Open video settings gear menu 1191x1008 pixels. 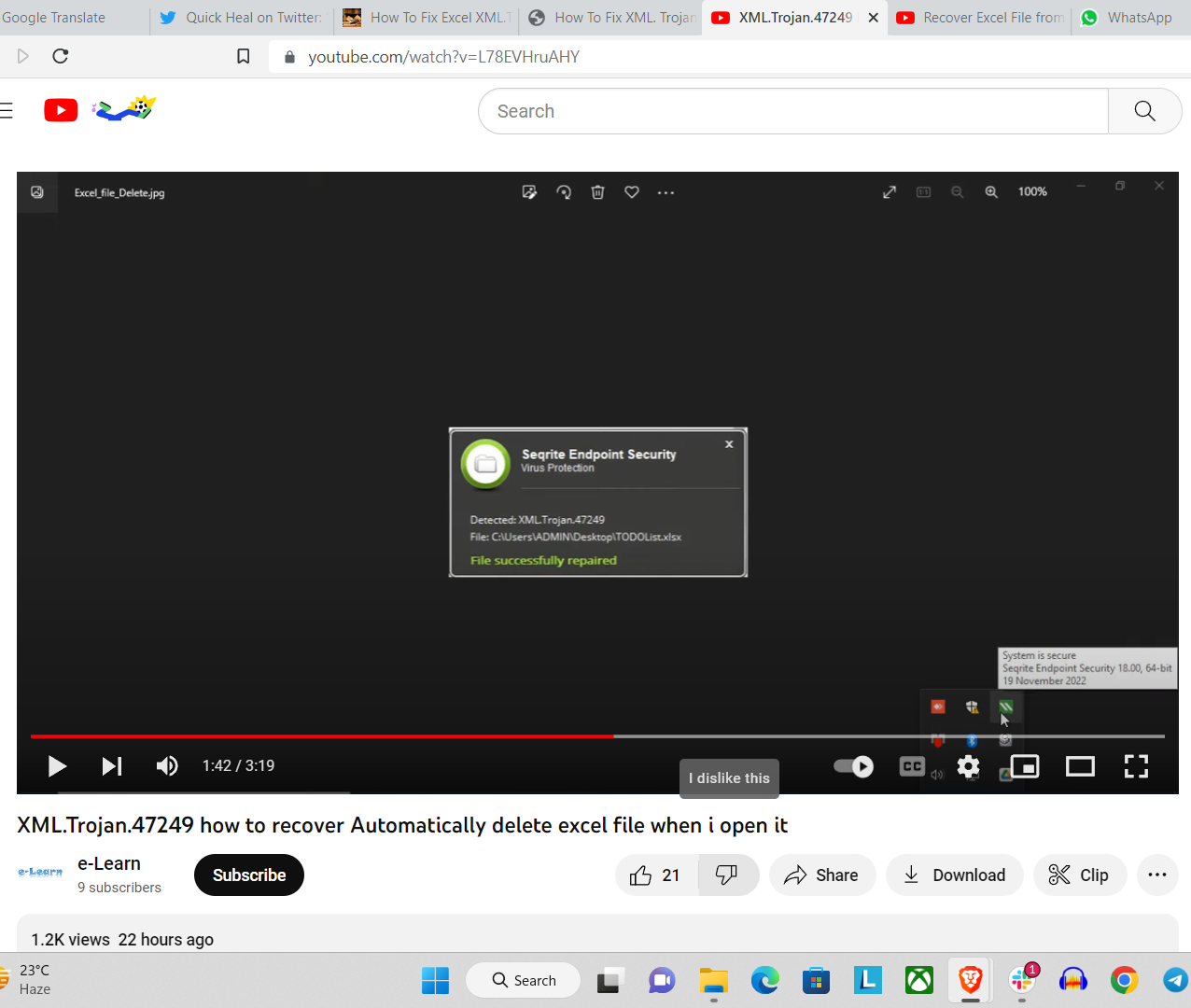[969, 767]
